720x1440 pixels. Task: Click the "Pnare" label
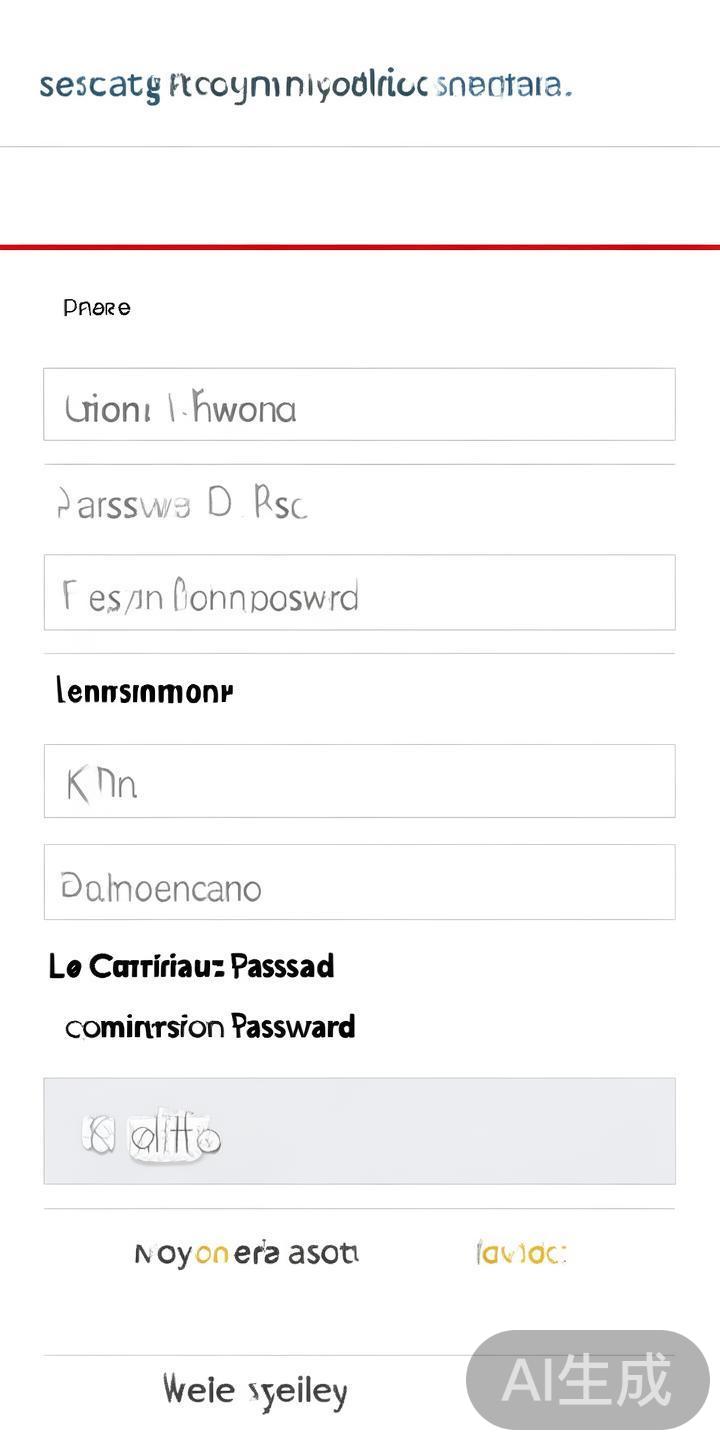(x=97, y=308)
